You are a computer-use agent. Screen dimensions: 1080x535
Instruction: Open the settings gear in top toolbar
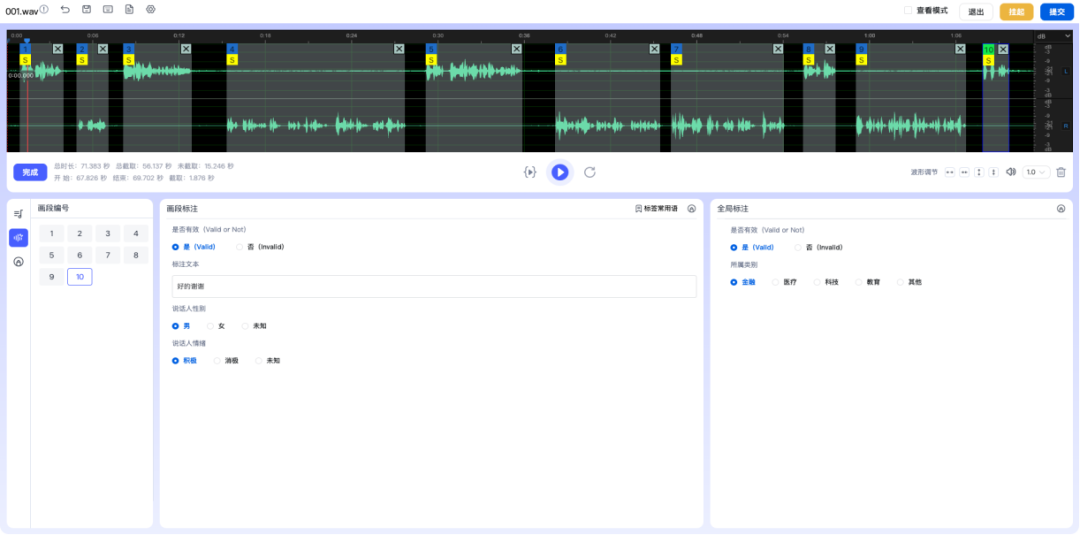[x=151, y=9]
